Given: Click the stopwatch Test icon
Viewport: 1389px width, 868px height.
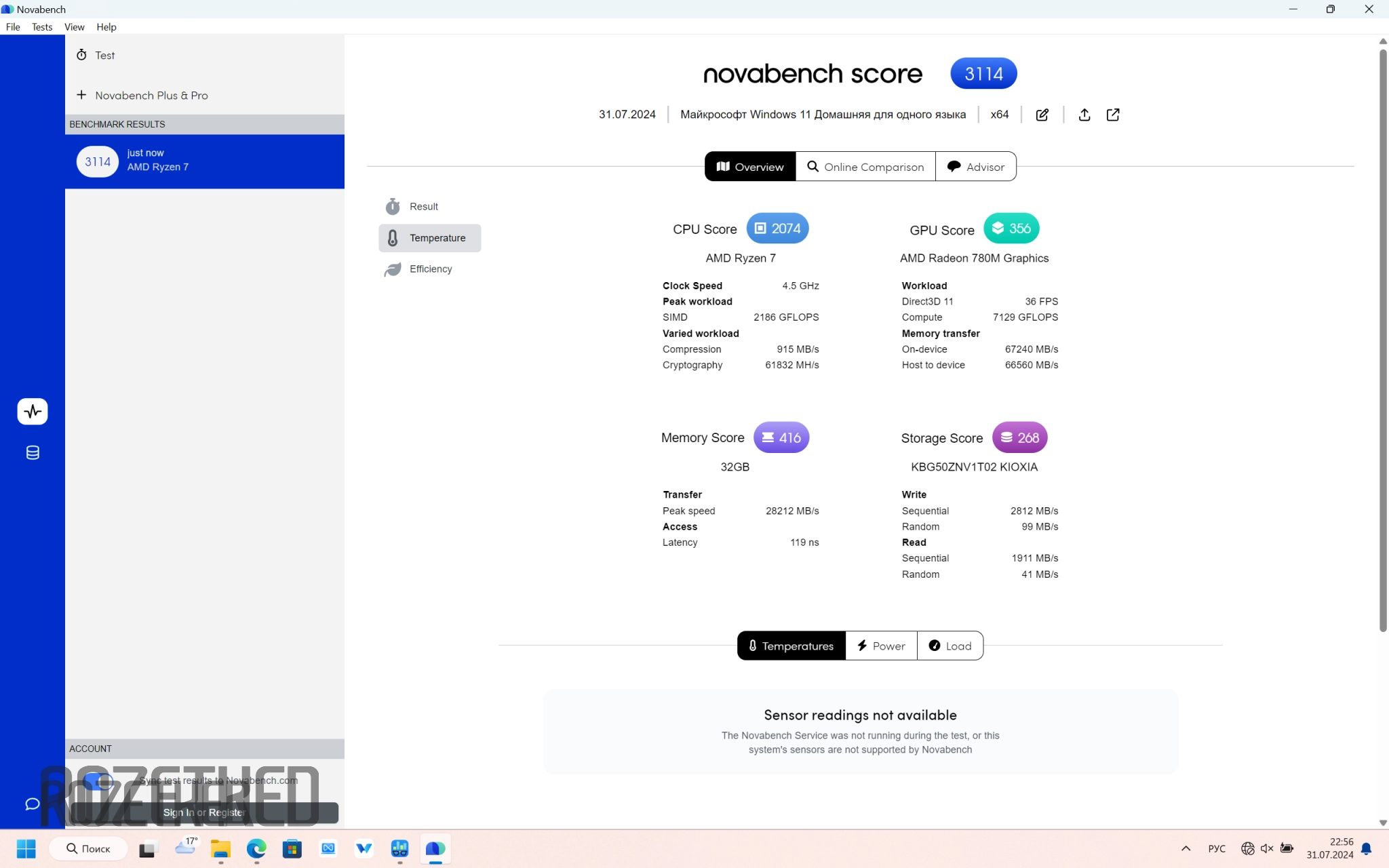Looking at the screenshot, I should (81, 55).
